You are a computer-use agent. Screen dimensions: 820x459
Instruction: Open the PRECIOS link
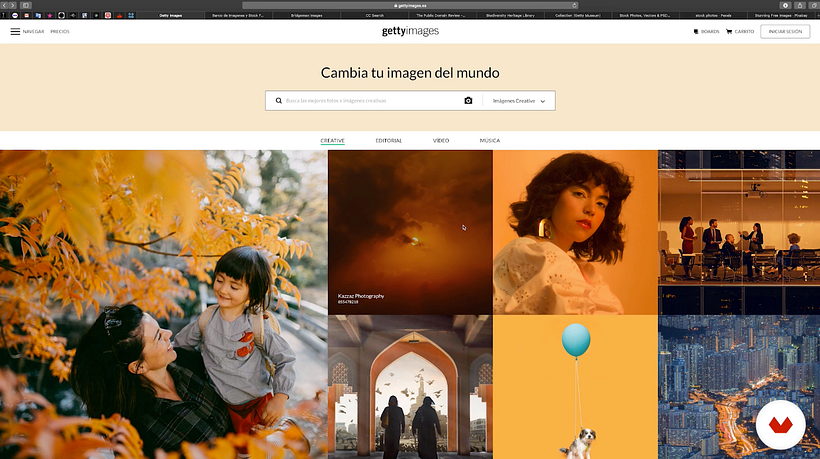click(x=60, y=31)
